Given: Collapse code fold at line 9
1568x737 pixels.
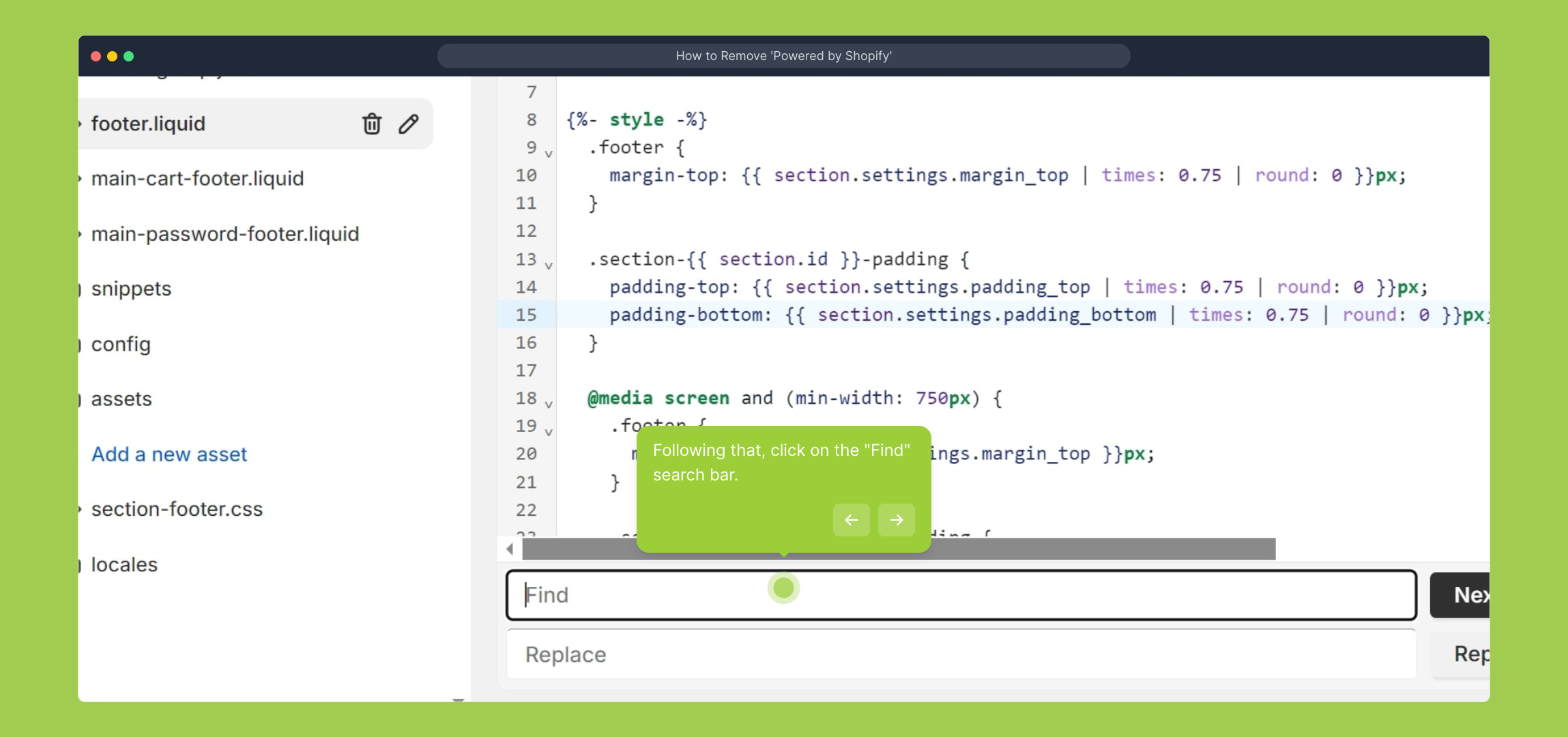Looking at the screenshot, I should point(549,154).
